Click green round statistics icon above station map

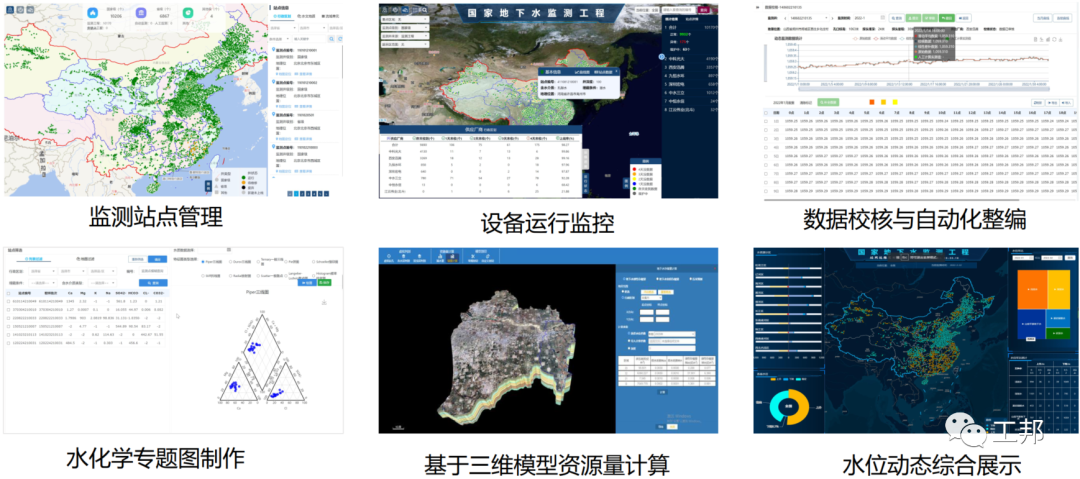187,13
